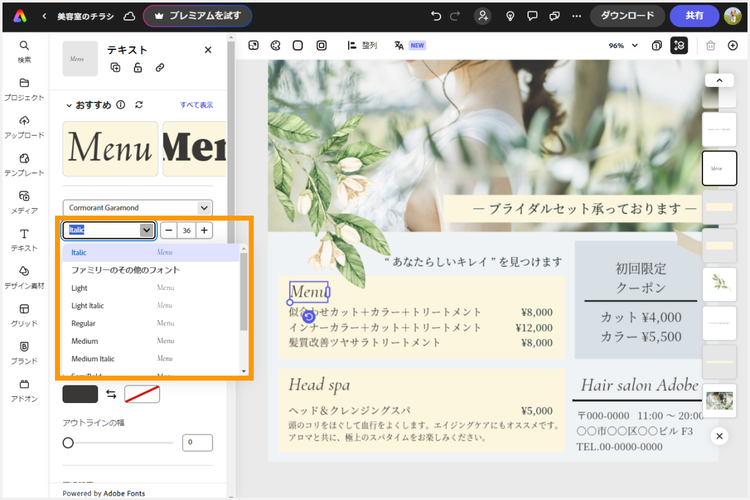Toggle the lock icon for the text
750x500 pixels.
pos(138,67)
